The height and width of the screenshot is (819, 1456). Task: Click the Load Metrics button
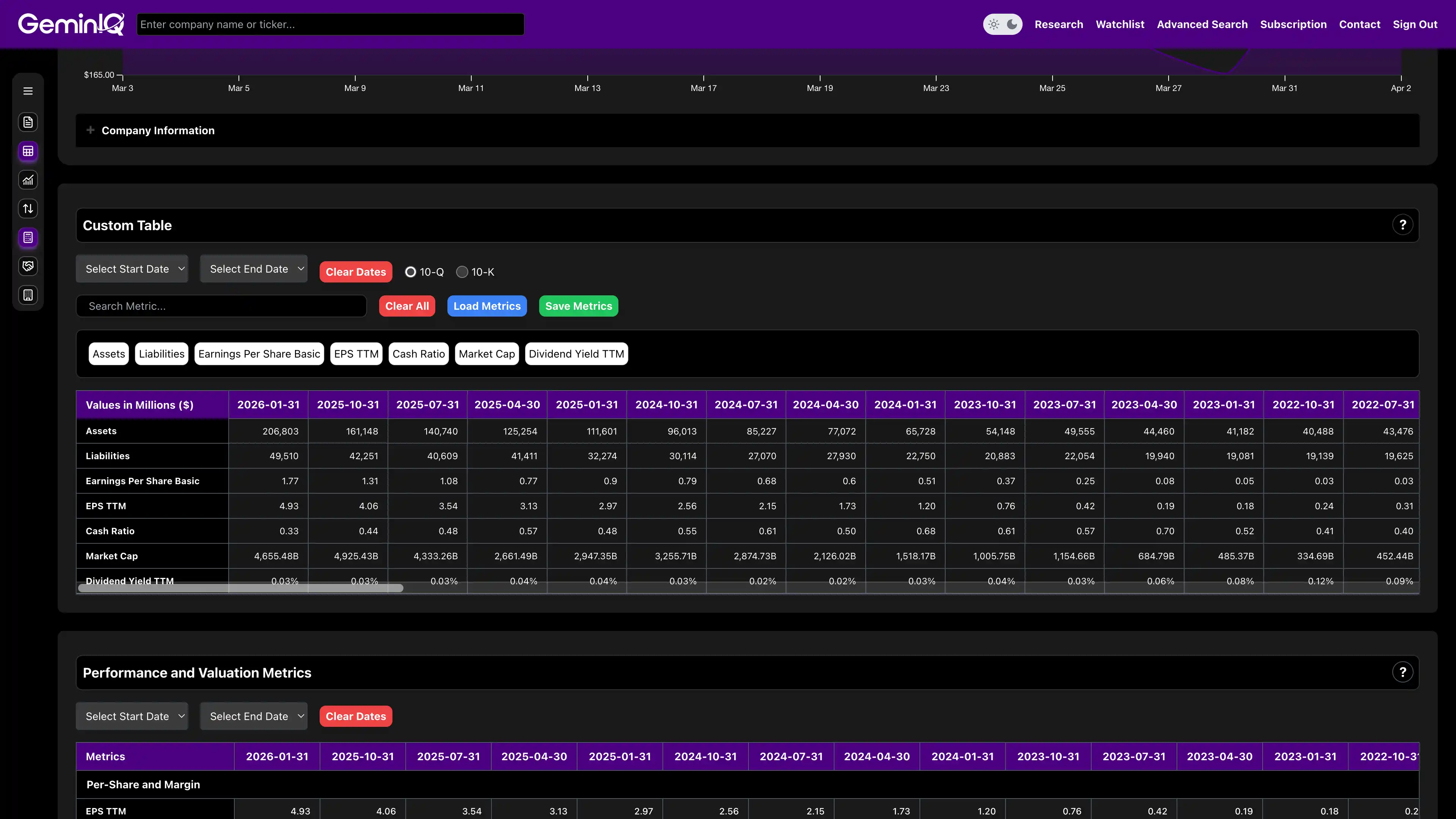(486, 306)
